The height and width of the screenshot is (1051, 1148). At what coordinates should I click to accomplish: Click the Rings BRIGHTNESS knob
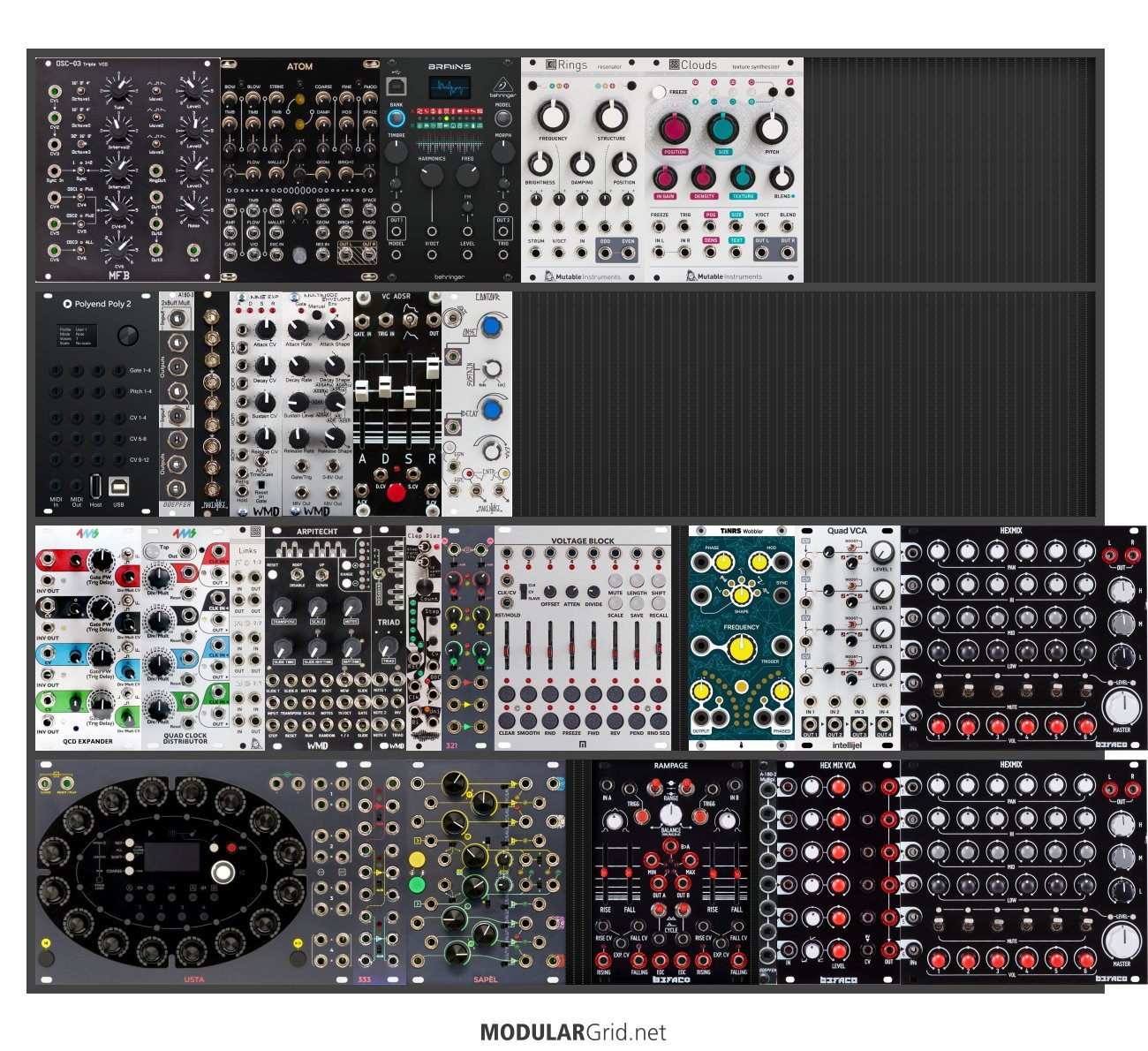(540, 163)
